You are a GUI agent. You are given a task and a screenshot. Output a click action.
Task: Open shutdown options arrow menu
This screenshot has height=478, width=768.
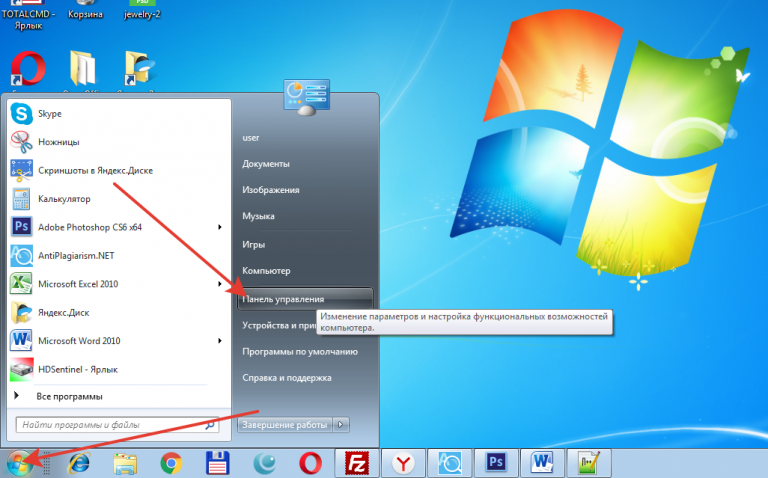[341, 425]
